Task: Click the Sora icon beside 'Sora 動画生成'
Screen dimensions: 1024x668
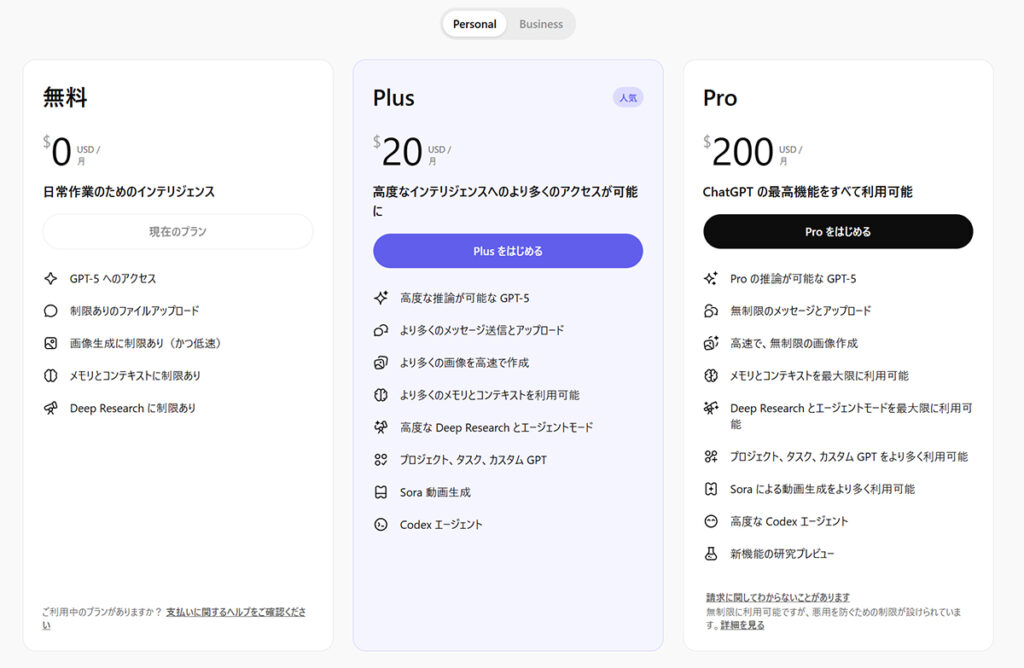Action: click(x=381, y=492)
